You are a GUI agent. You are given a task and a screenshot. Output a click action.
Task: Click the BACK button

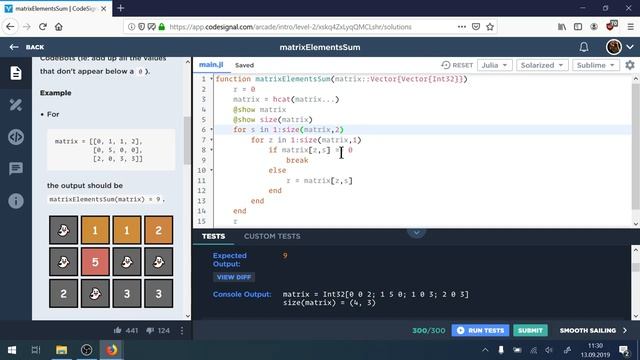tap(27, 47)
